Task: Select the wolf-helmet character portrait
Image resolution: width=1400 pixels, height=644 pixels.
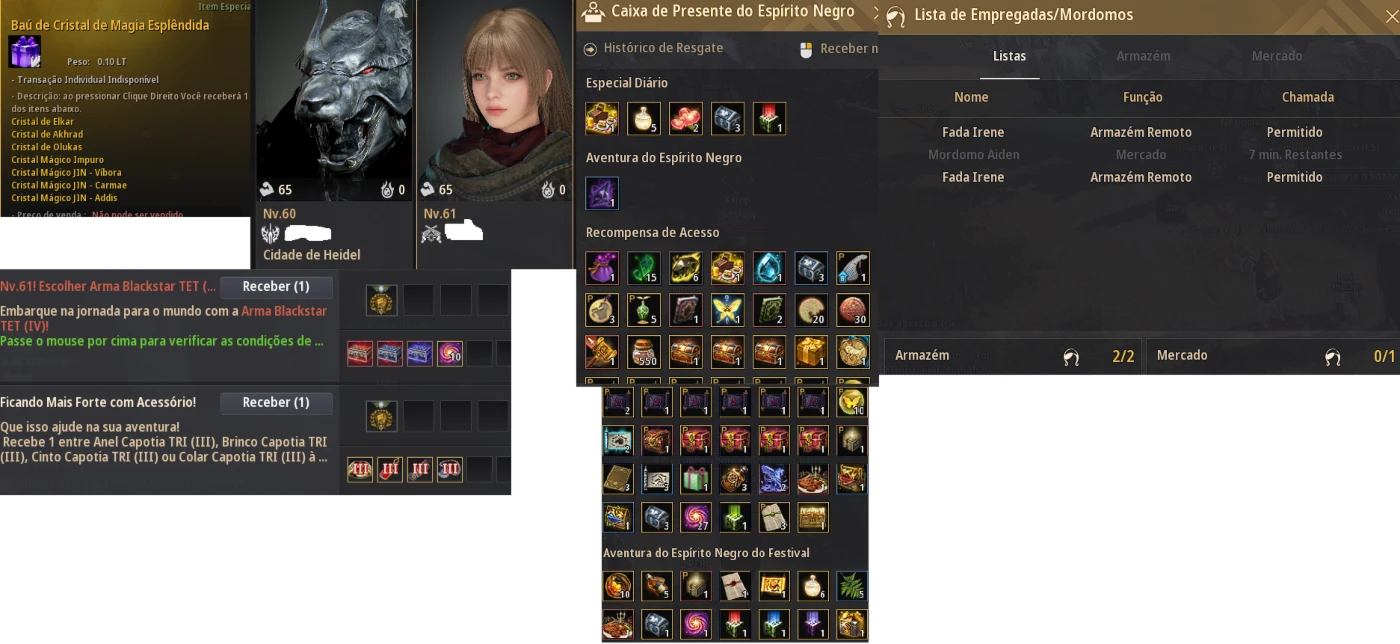Action: point(334,100)
